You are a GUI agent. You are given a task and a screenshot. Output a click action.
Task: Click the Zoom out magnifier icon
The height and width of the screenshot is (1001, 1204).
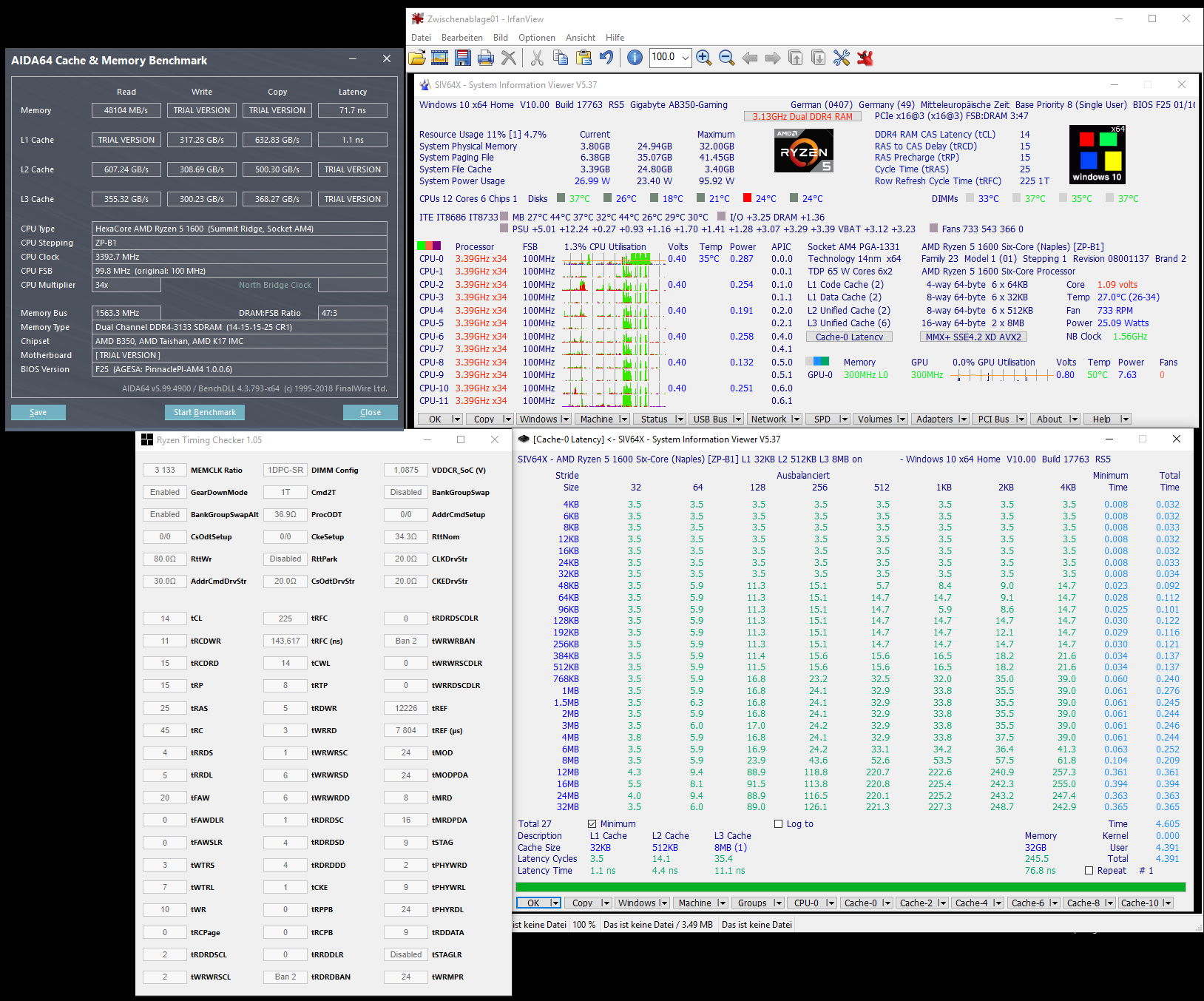727,58
